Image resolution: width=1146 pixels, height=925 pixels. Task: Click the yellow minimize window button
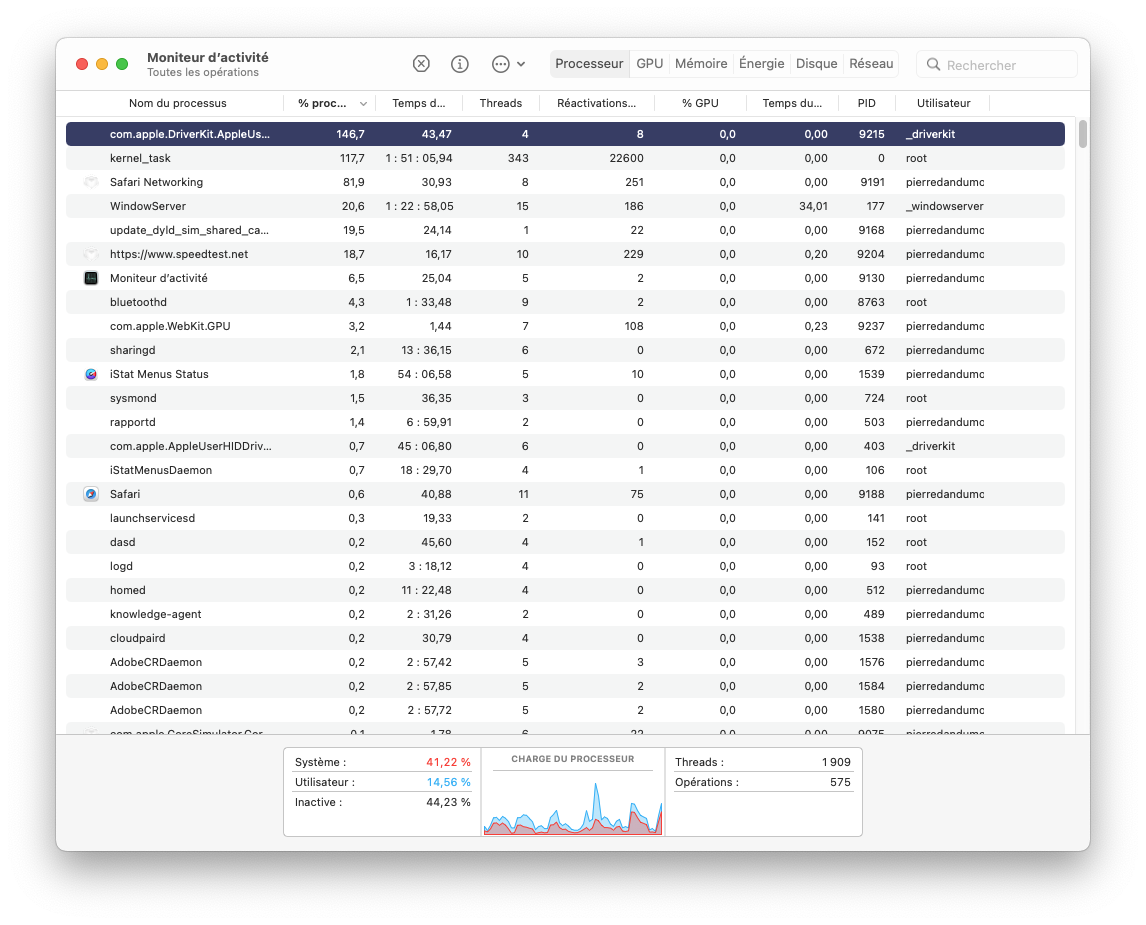point(102,64)
